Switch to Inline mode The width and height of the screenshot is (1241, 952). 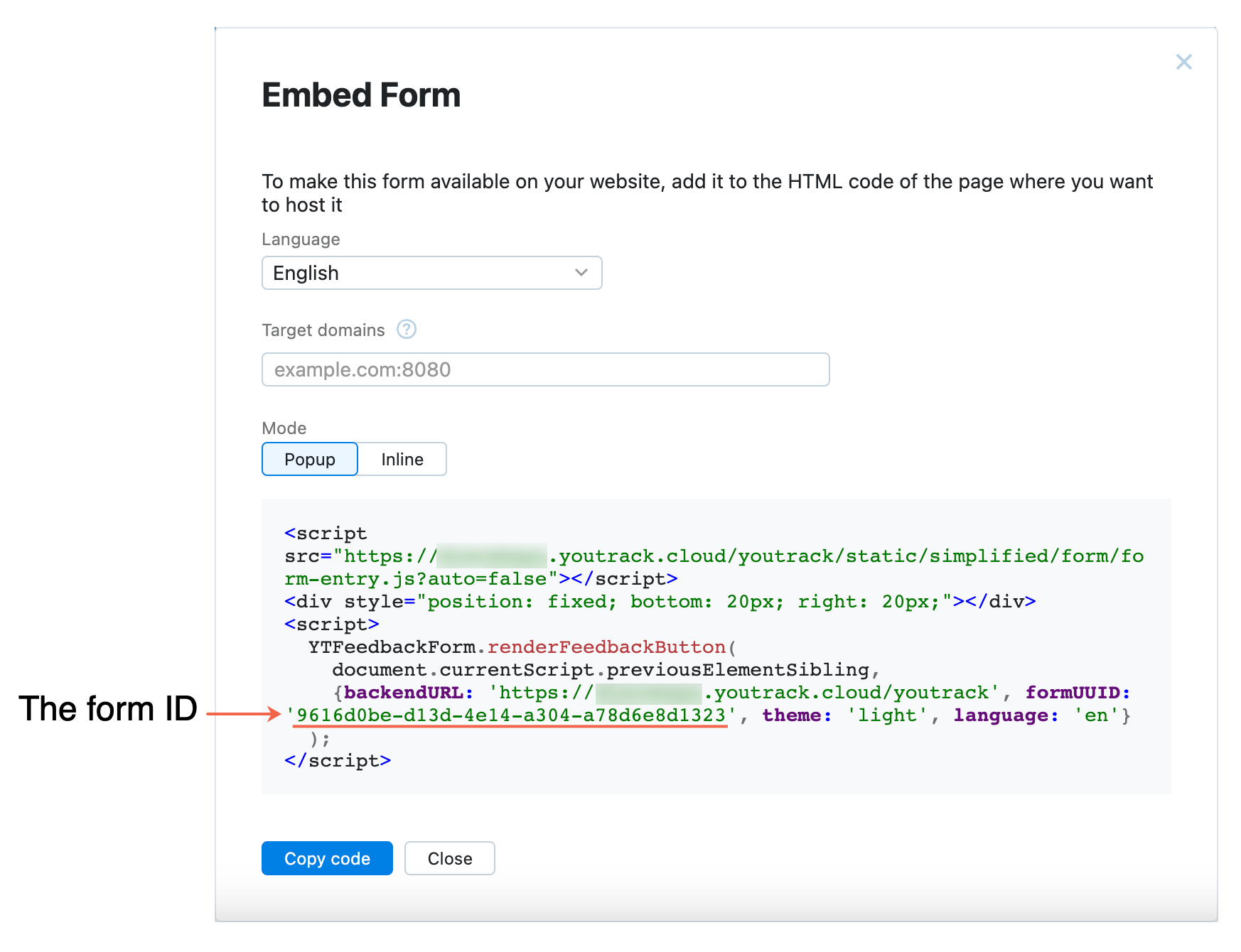click(x=402, y=459)
